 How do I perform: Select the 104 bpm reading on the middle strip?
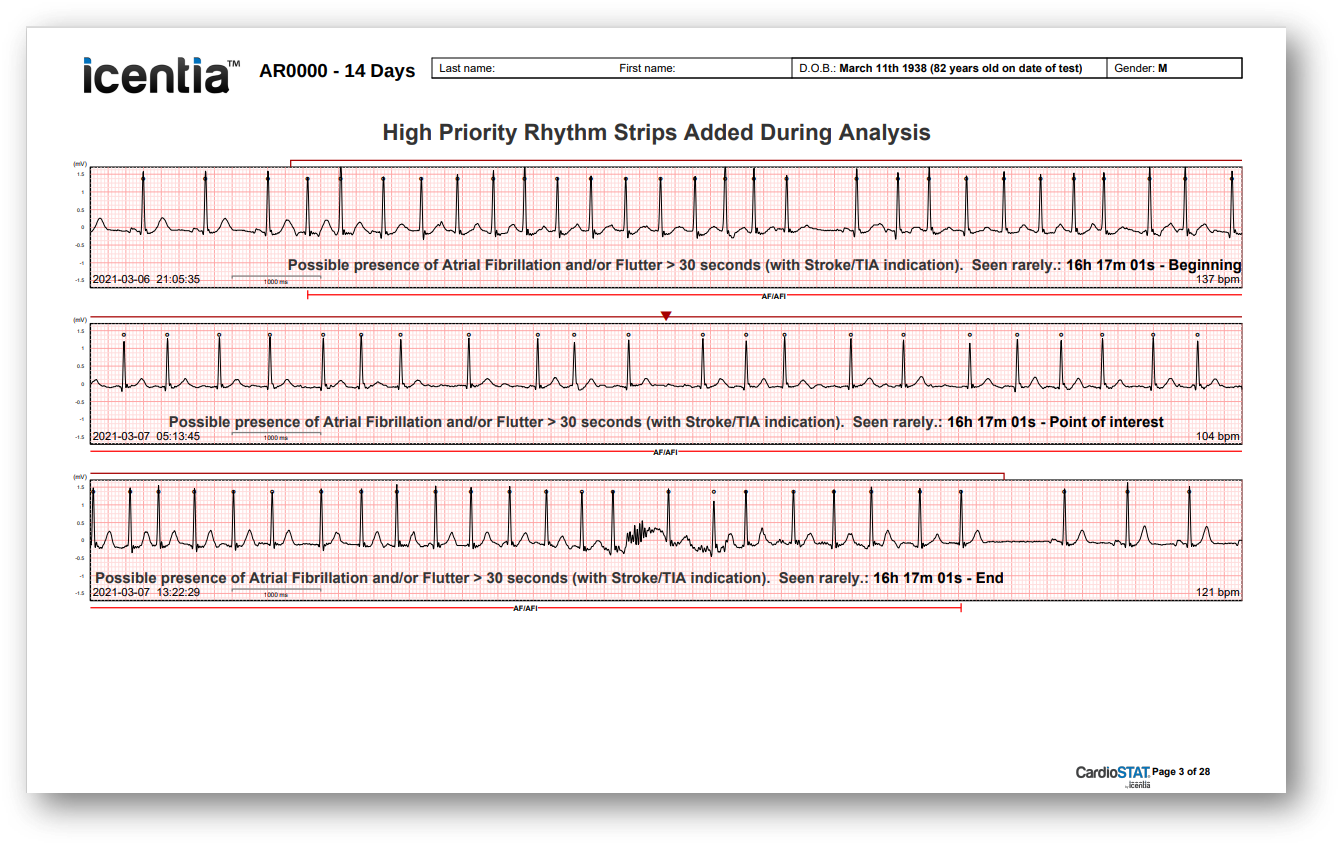[1218, 436]
